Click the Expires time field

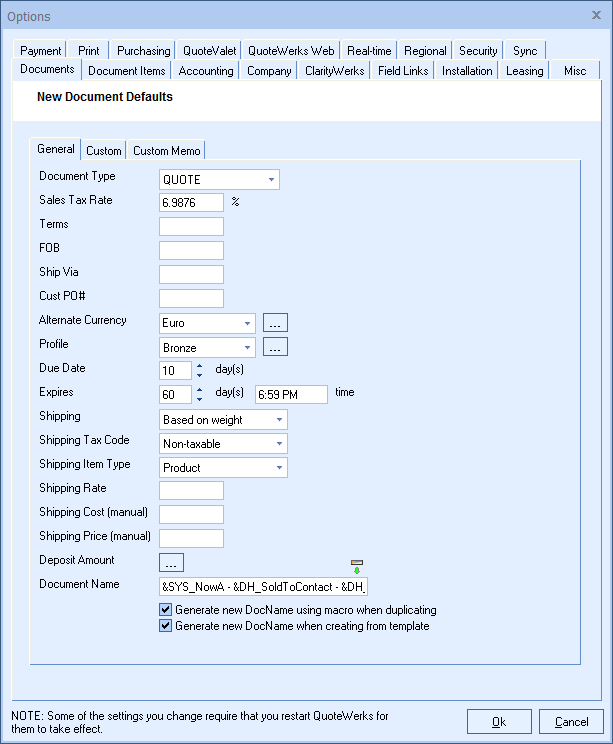click(x=291, y=394)
